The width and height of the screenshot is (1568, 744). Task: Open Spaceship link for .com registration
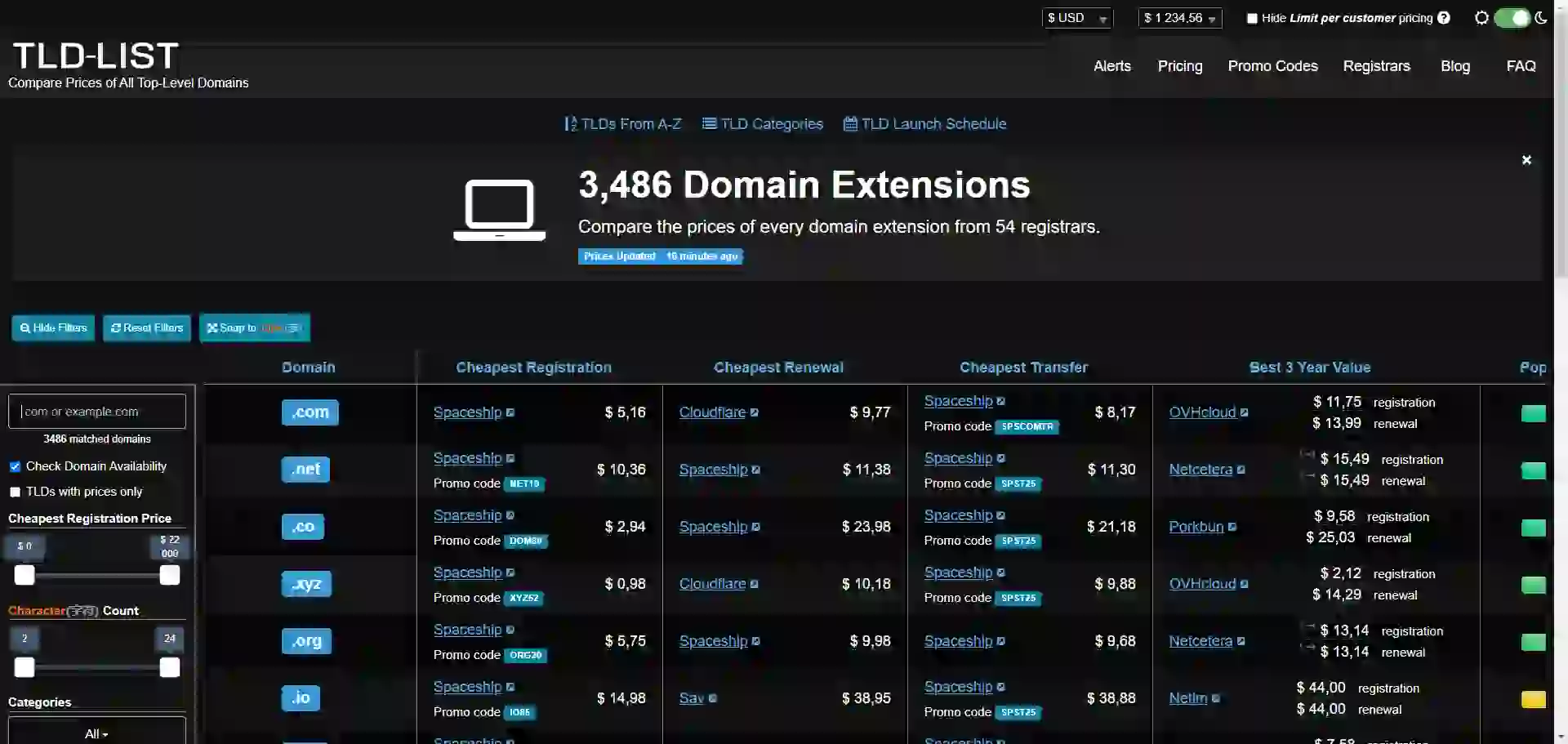pyautogui.click(x=467, y=412)
